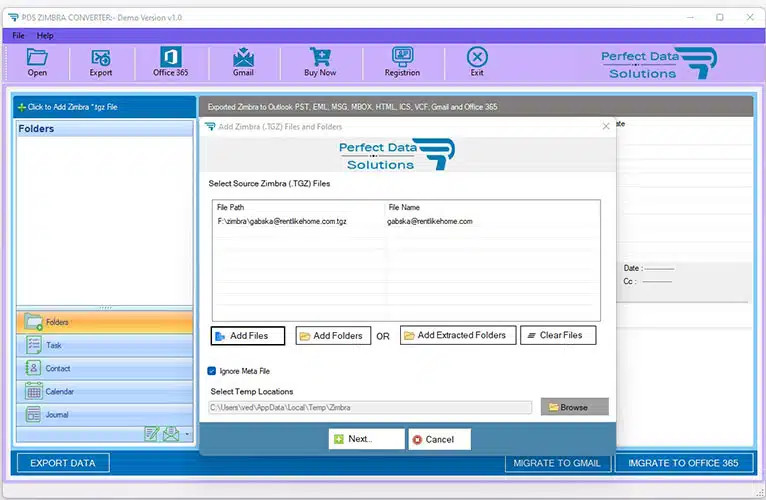The width and height of the screenshot is (766, 500).
Task: Expand the navigation pane options arrow
Action: (187, 434)
